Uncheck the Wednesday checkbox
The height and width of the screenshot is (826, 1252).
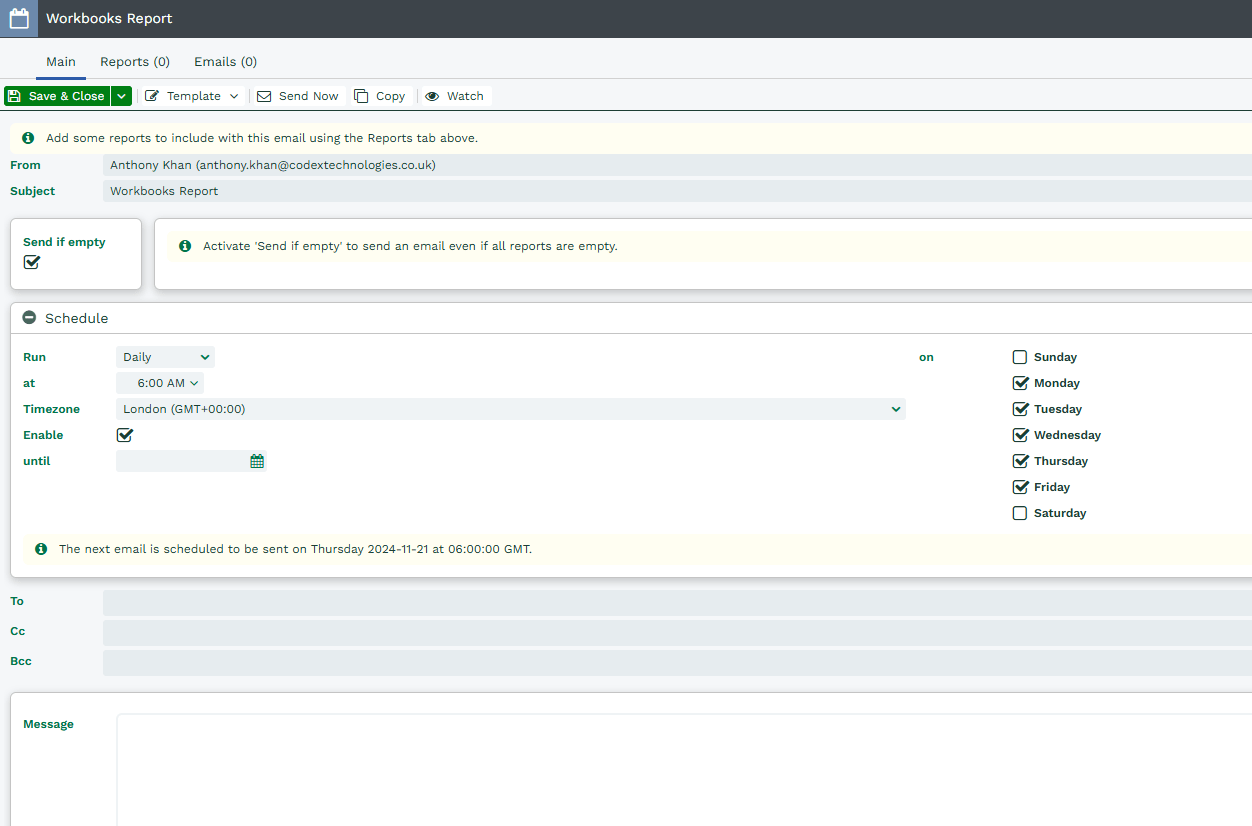[x=1020, y=435]
